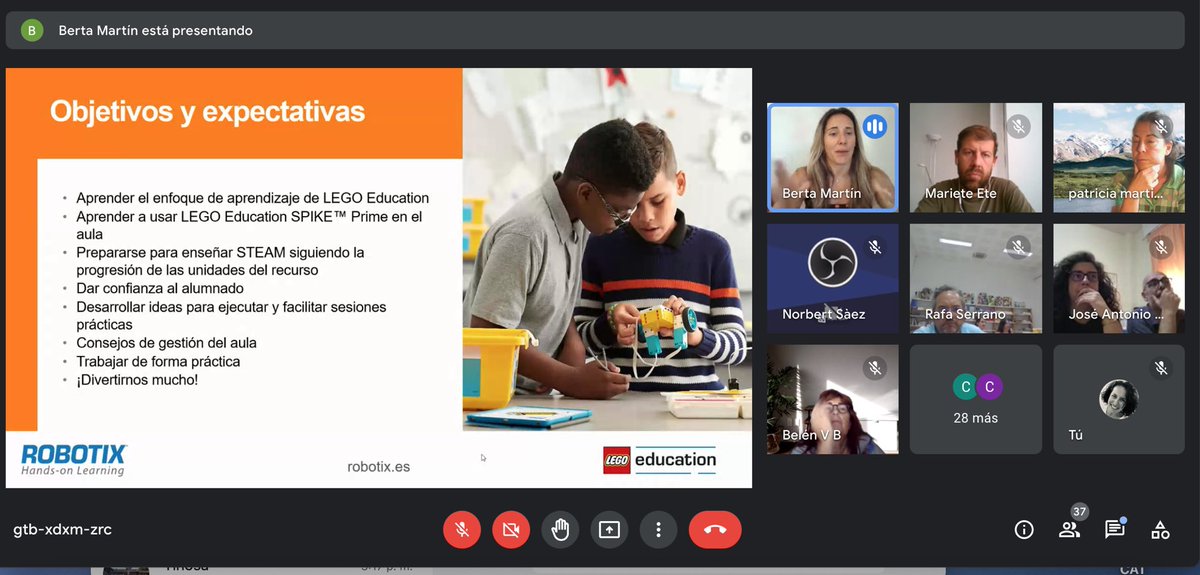Click the muted mic icon on Rafa Serrano's tile
Screen dimensions: 1200x575
[1018, 247]
